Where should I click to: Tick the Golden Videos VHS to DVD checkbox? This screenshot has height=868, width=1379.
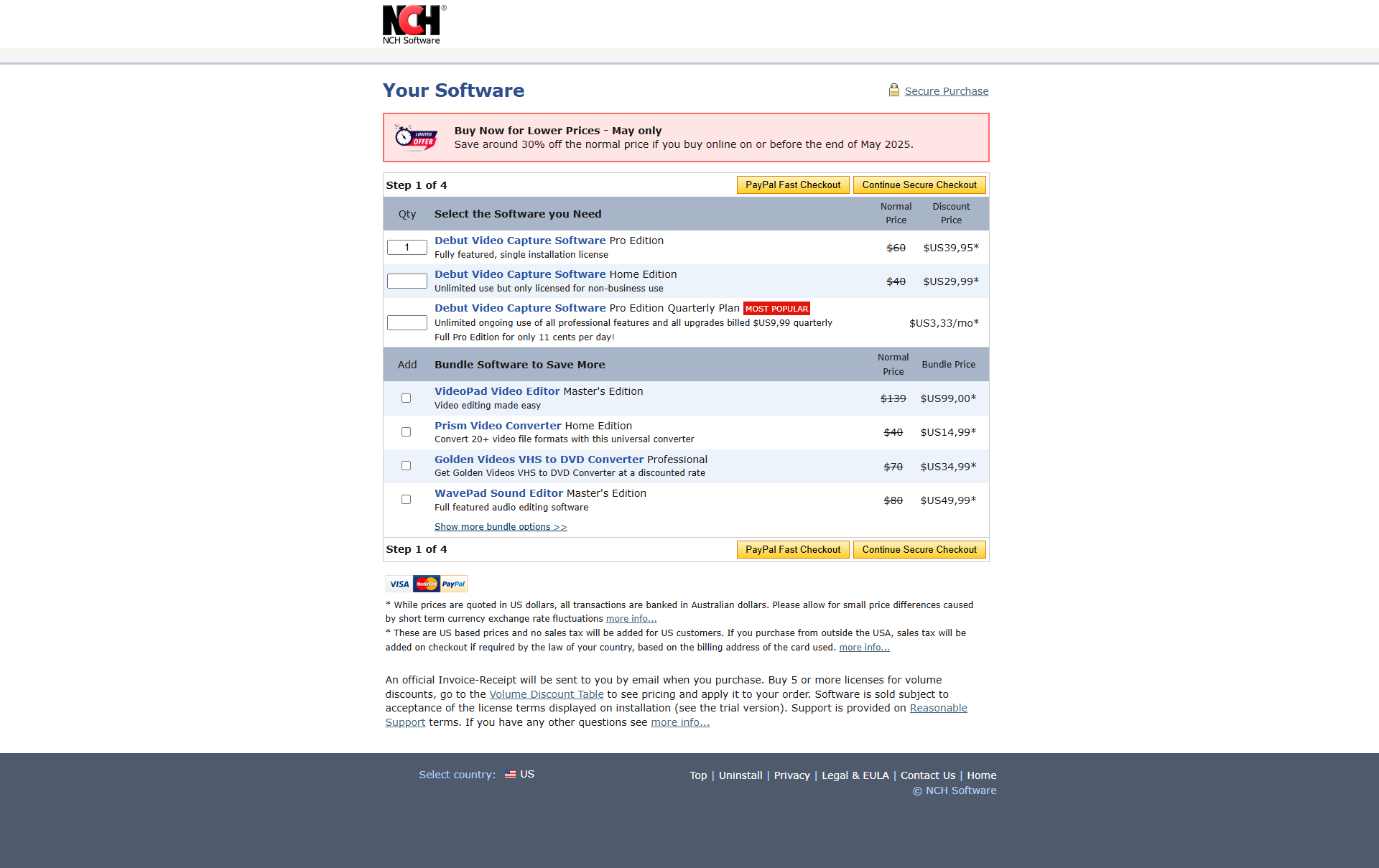406,465
